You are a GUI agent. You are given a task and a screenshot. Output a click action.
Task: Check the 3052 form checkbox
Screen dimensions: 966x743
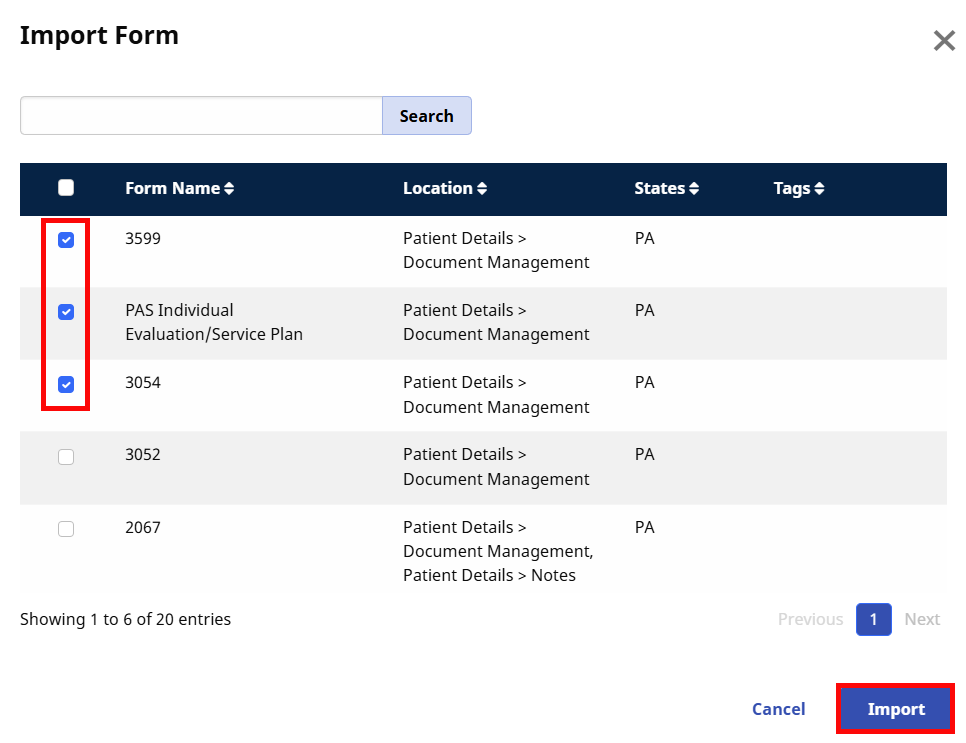(66, 456)
